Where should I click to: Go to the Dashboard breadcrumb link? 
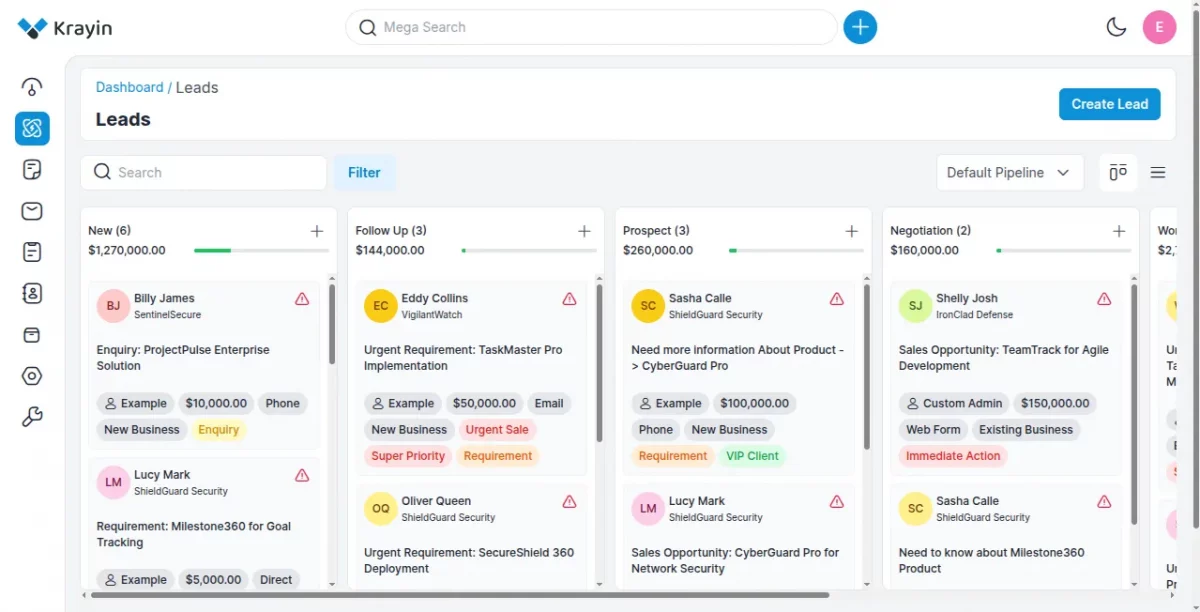pos(129,87)
